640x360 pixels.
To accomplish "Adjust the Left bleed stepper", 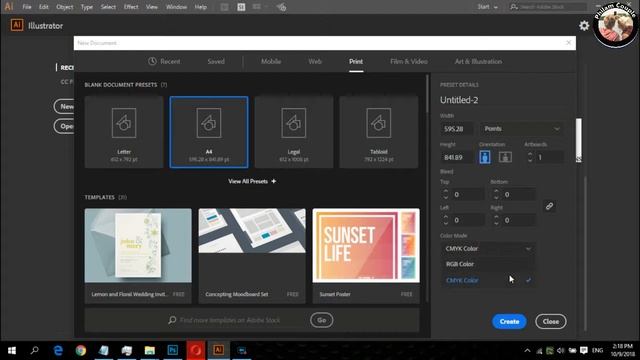I will click(446, 220).
